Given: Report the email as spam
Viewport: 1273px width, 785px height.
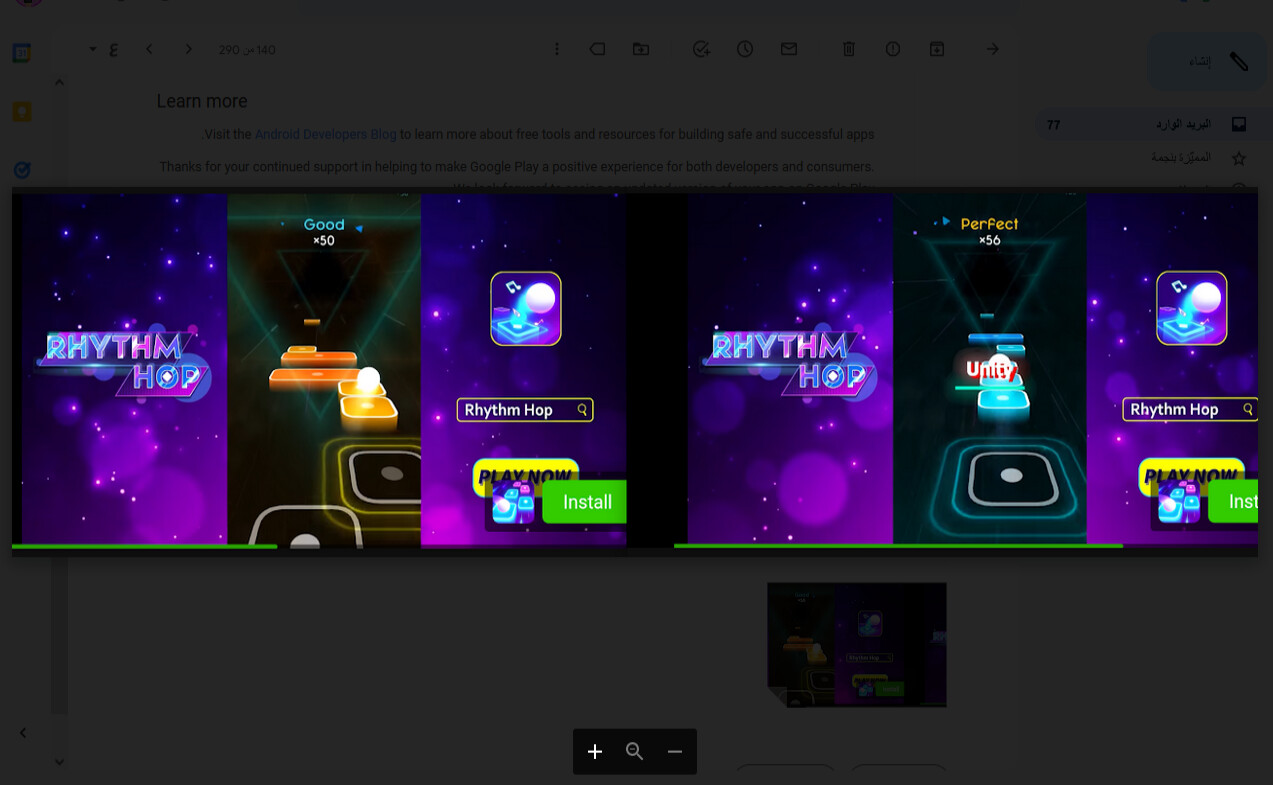Looking at the screenshot, I should click(893, 49).
